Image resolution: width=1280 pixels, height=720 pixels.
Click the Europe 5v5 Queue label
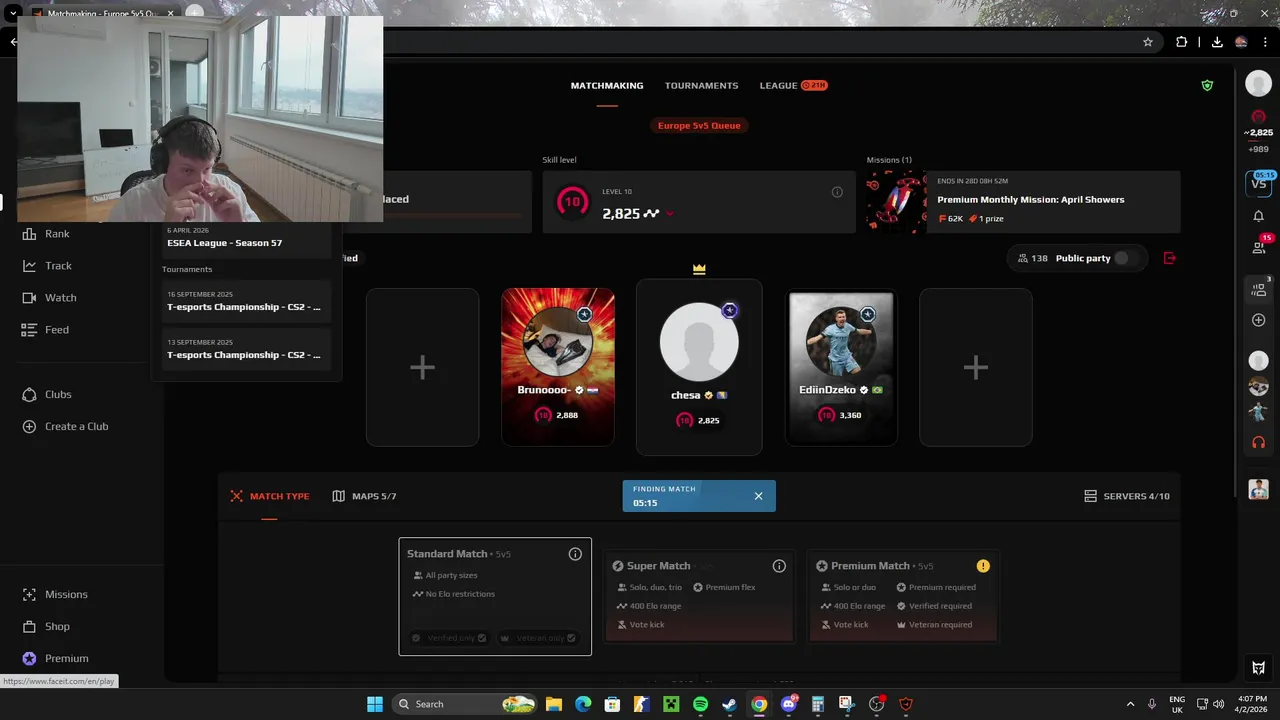pos(699,126)
